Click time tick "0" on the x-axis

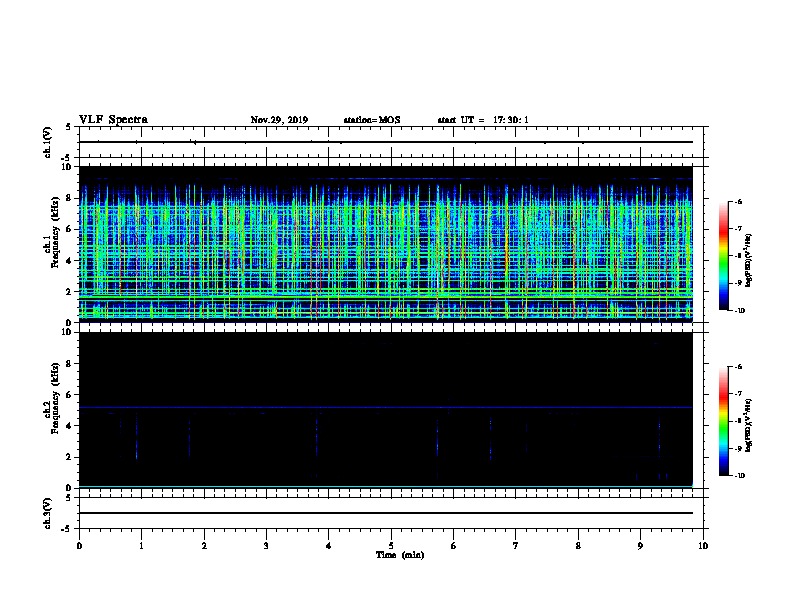[x=79, y=546]
